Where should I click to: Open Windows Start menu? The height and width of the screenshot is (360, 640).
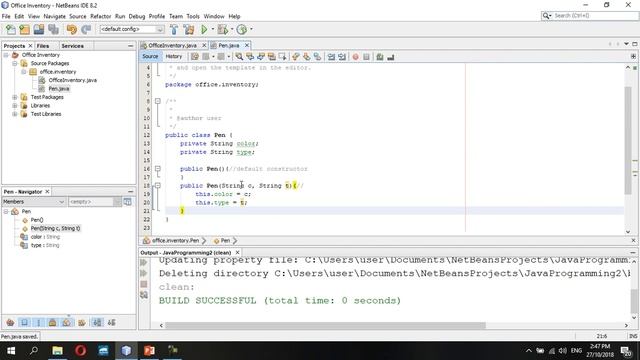coord(11,350)
